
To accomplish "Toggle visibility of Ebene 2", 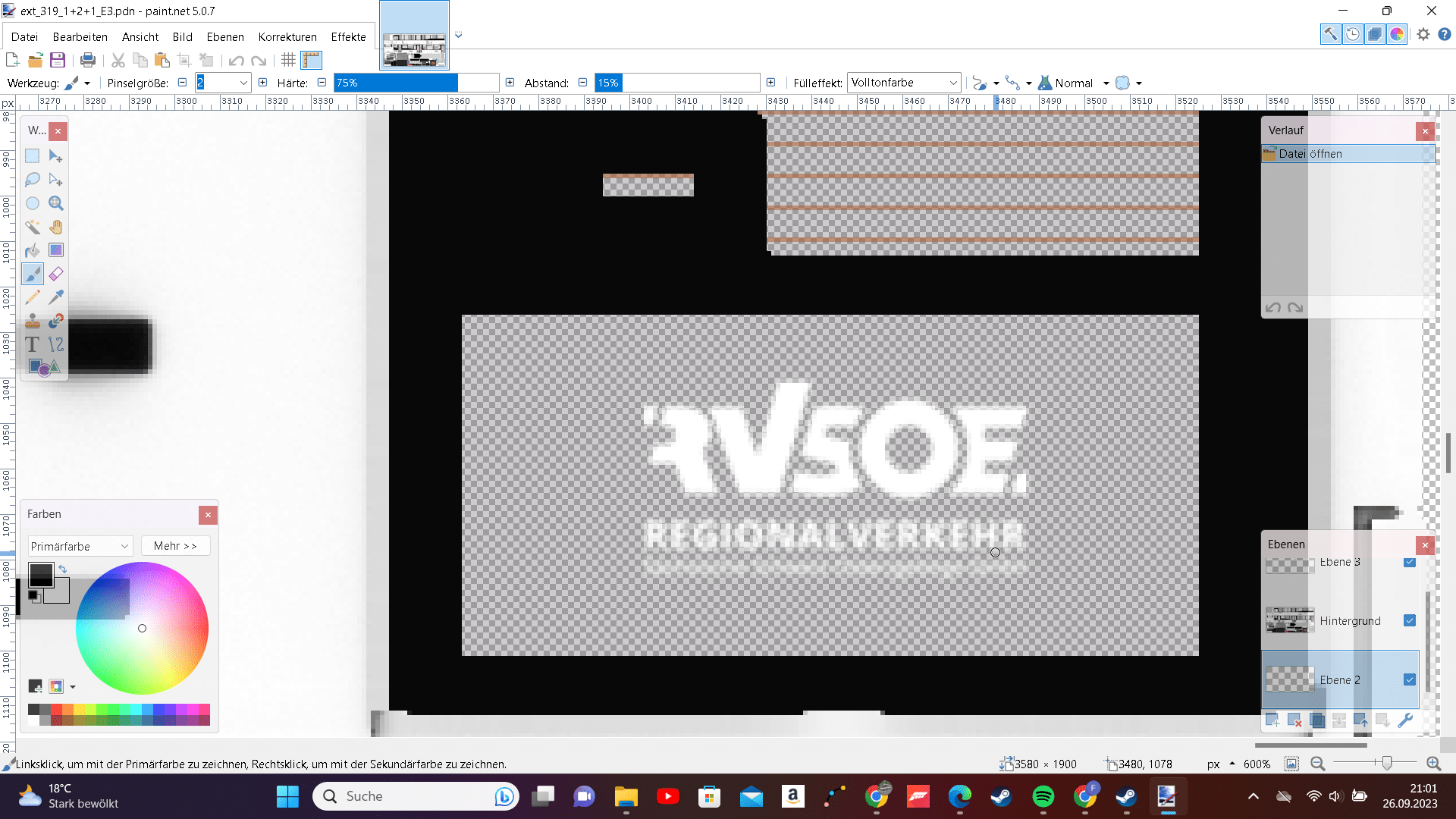I will tap(1409, 679).
